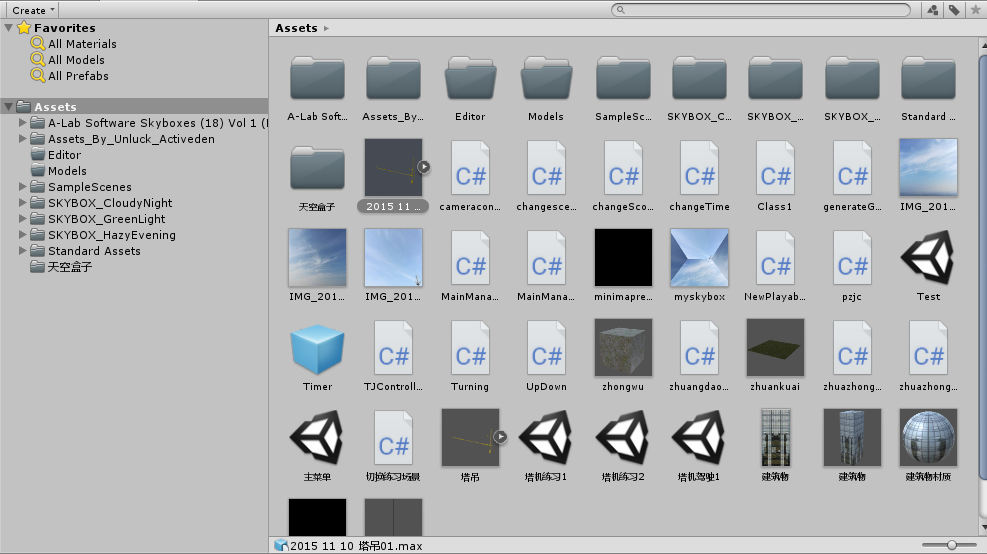The image size is (987, 554).
Task: Click the Search by Type filter icon
Action: coord(932,10)
